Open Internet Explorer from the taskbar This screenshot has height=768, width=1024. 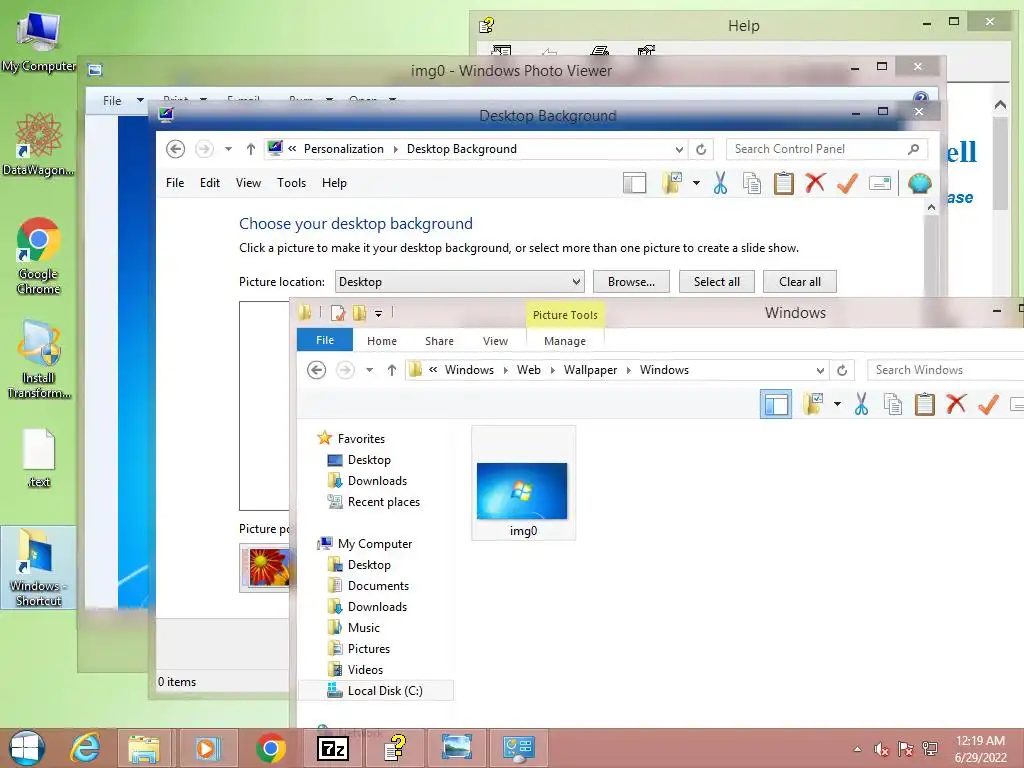coord(86,748)
